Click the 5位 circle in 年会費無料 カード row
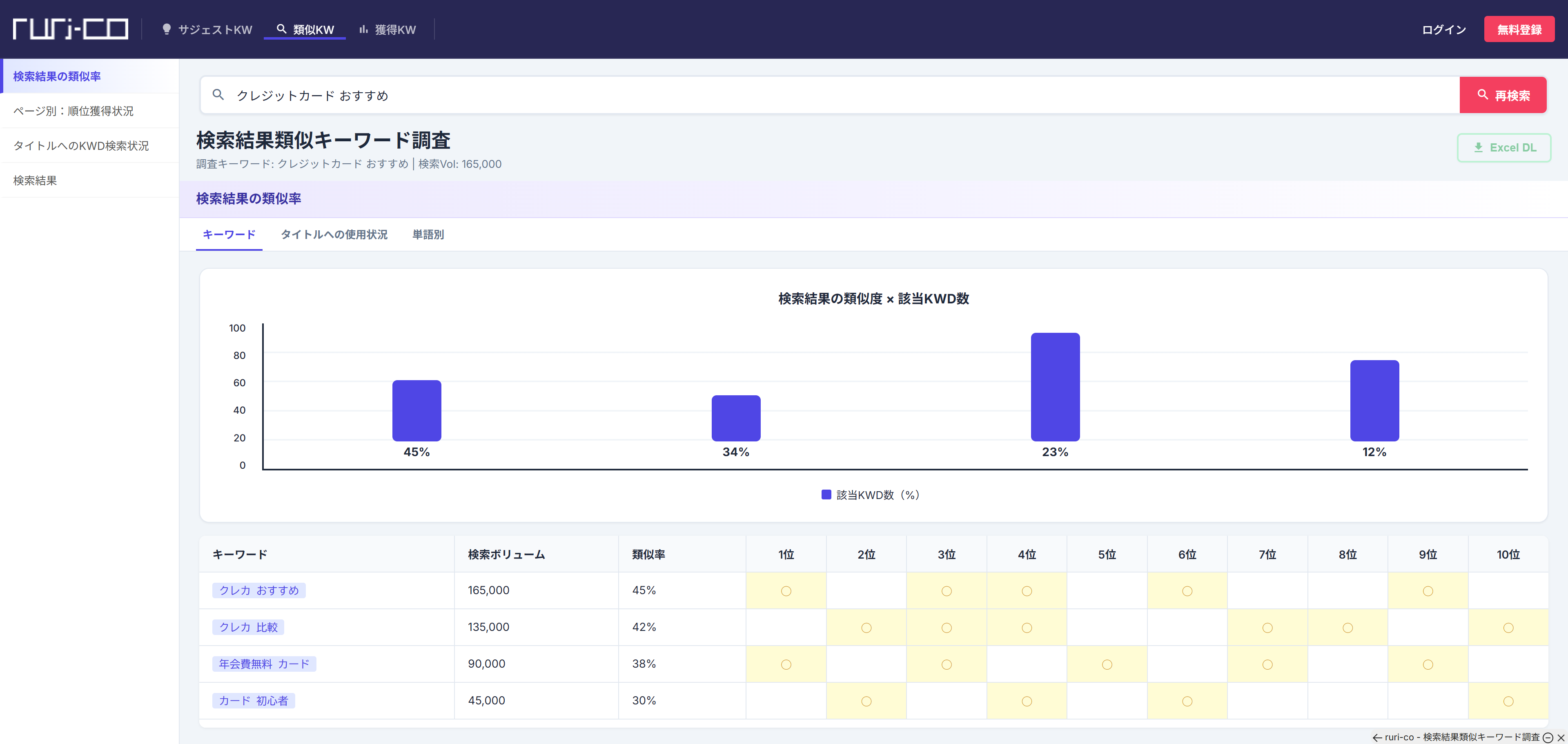The width and height of the screenshot is (1568, 744). pyautogui.click(x=1107, y=664)
